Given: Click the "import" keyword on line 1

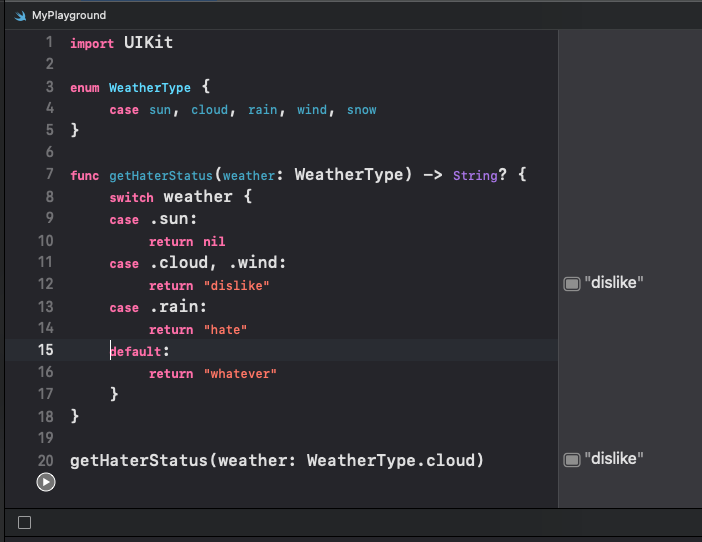Looking at the screenshot, I should 92,43.
